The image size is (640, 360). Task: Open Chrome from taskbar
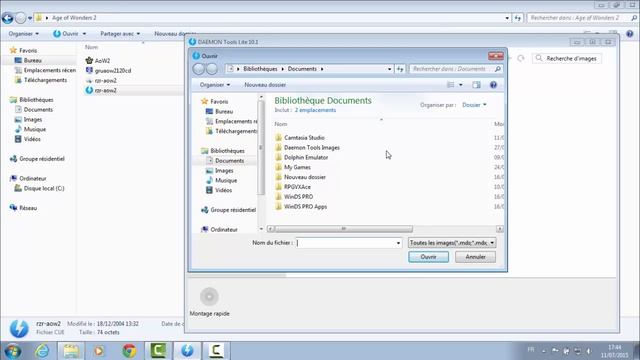click(x=129, y=351)
